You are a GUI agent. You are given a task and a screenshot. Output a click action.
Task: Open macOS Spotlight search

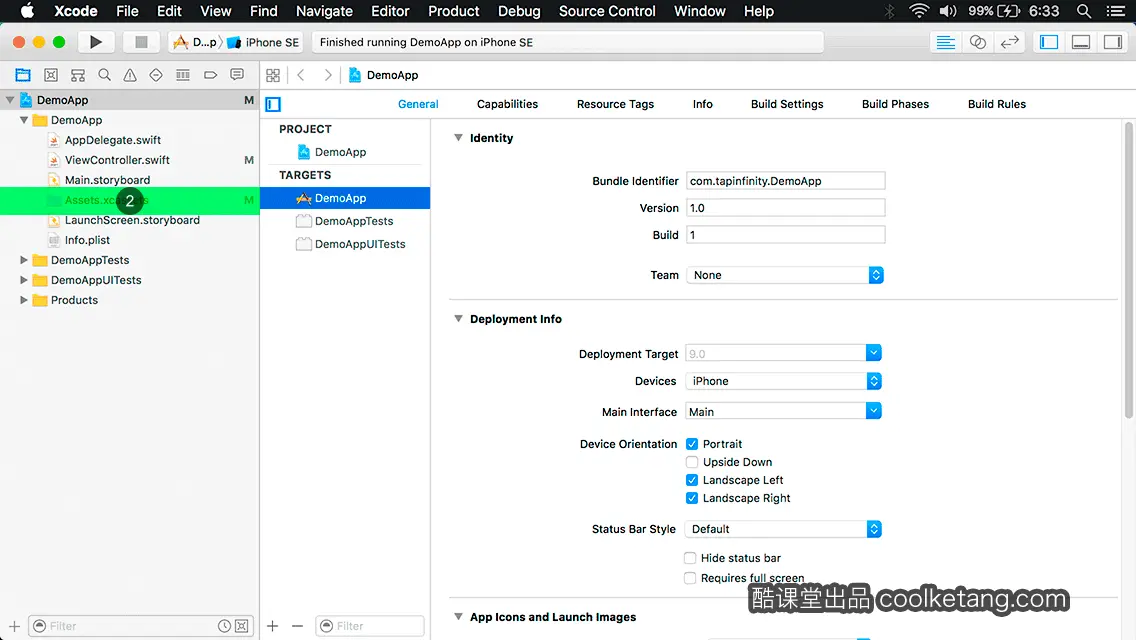click(x=1084, y=11)
